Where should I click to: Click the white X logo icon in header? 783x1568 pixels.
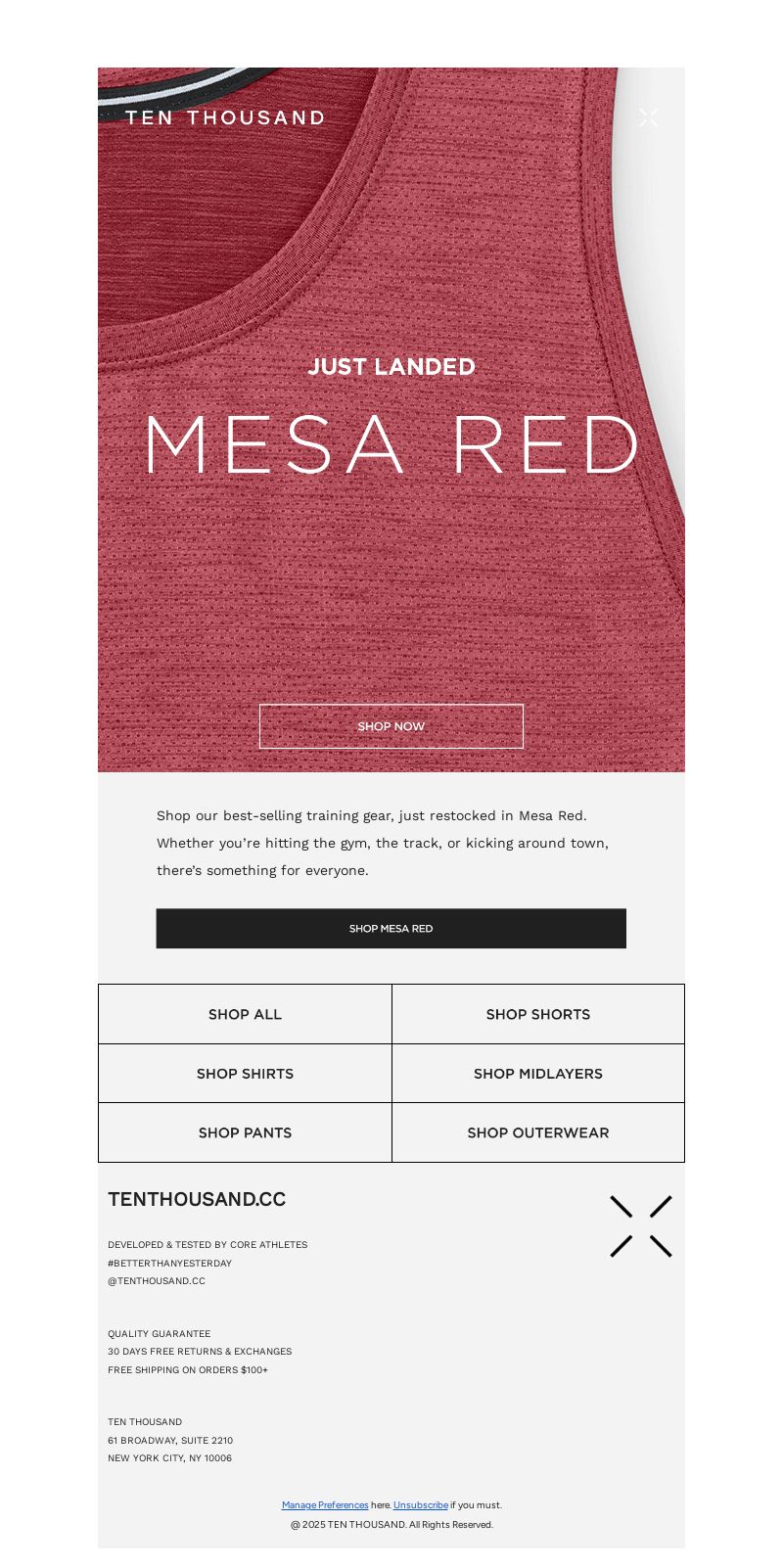click(x=648, y=117)
